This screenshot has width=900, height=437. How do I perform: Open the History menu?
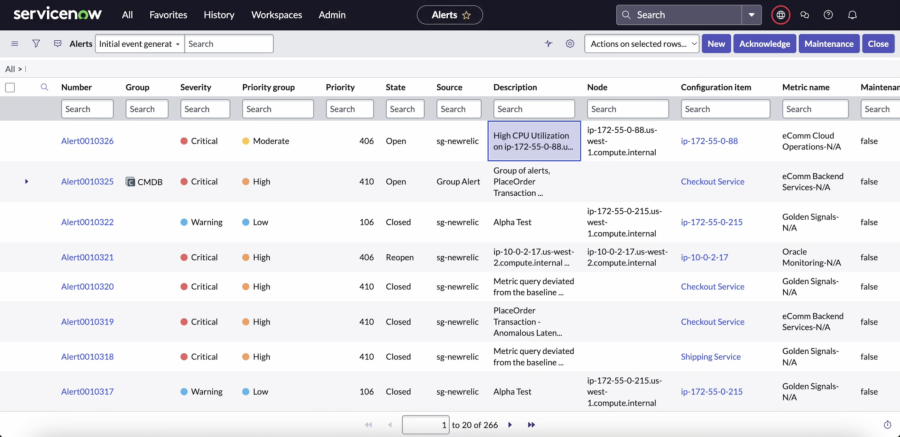[x=219, y=15]
